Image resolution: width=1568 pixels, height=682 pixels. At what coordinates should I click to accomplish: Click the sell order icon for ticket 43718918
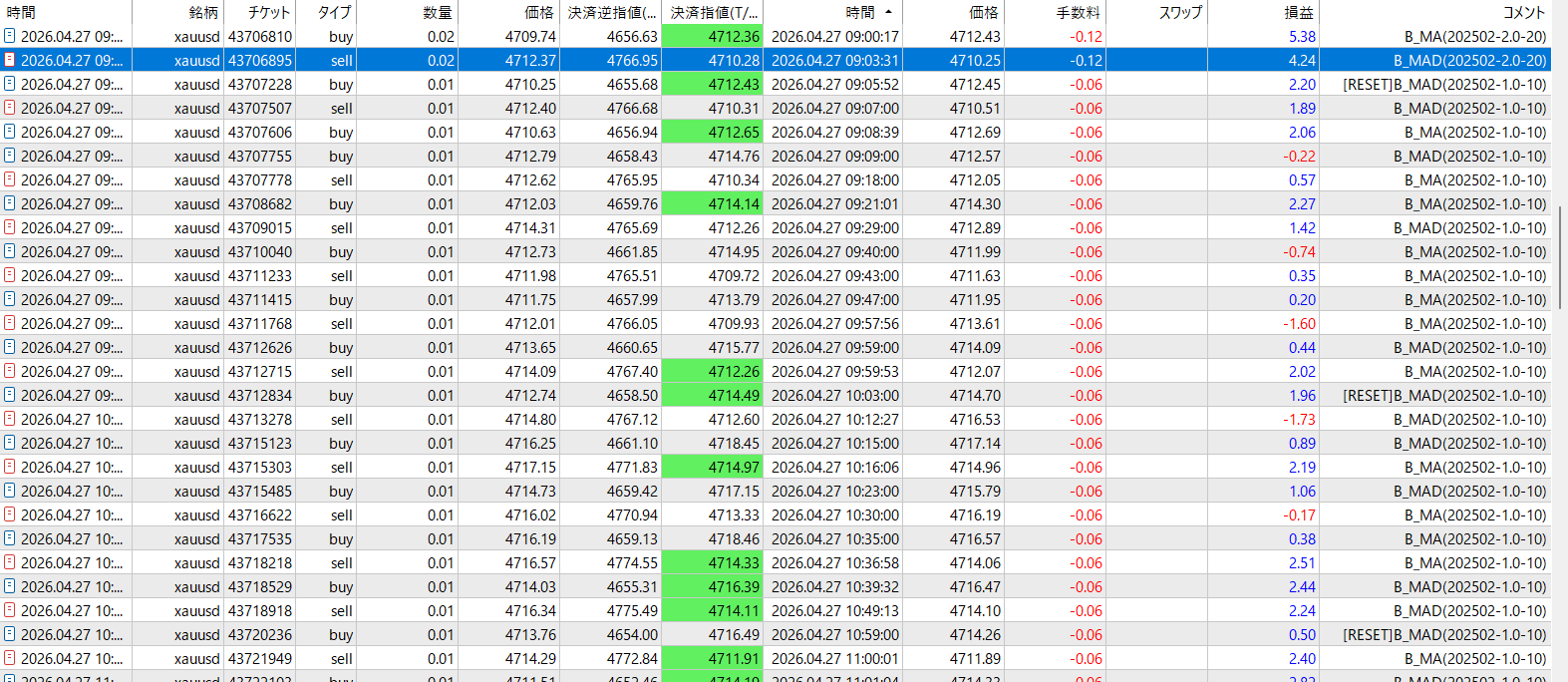pyautogui.click(x=10, y=610)
